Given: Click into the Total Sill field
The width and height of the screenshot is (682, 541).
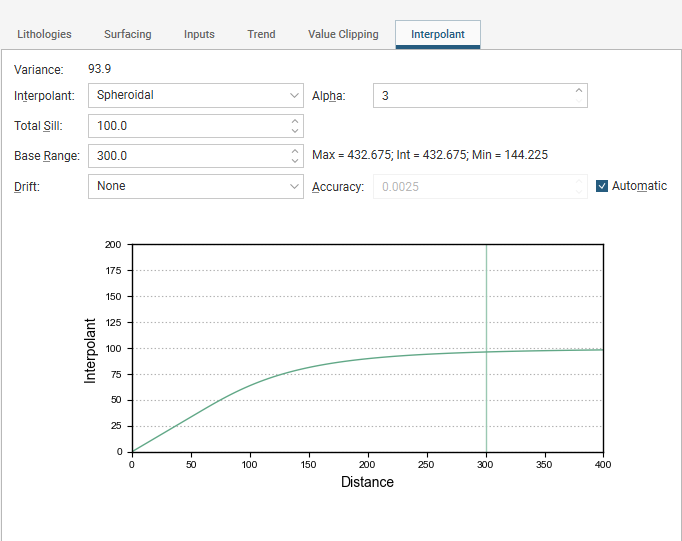Looking at the screenshot, I should click(x=189, y=126).
